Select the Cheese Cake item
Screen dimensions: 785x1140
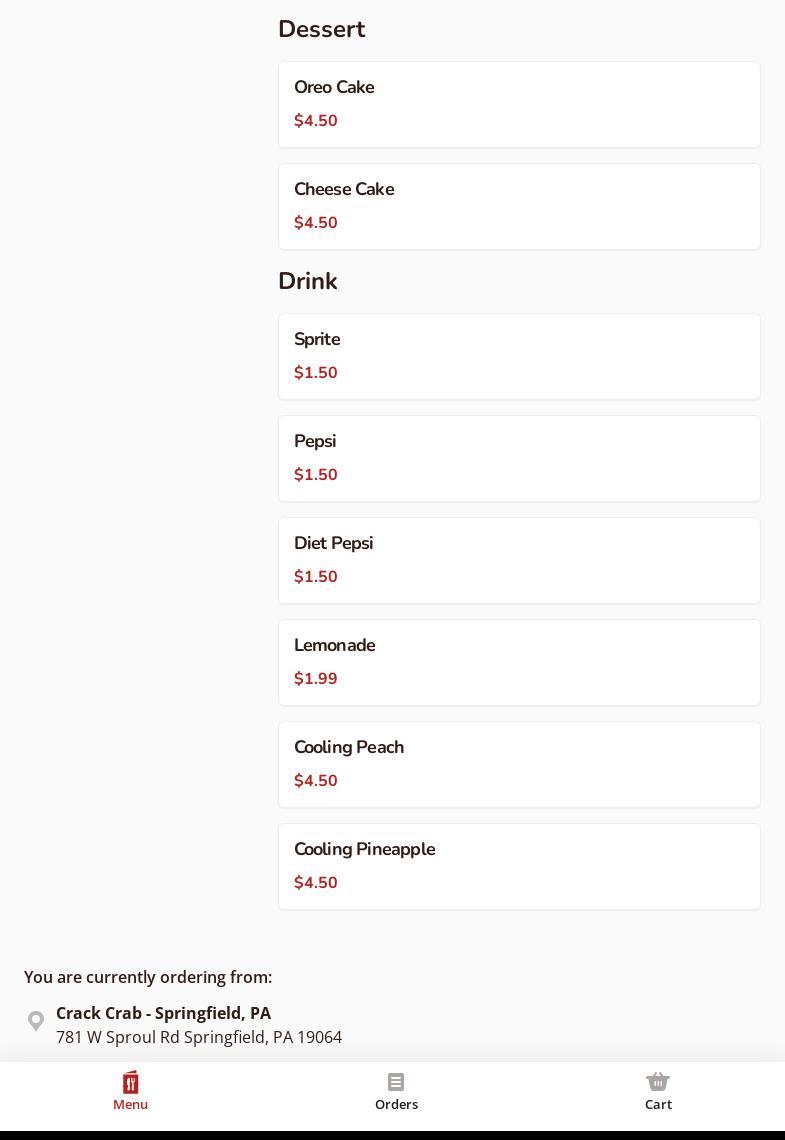pos(519,206)
